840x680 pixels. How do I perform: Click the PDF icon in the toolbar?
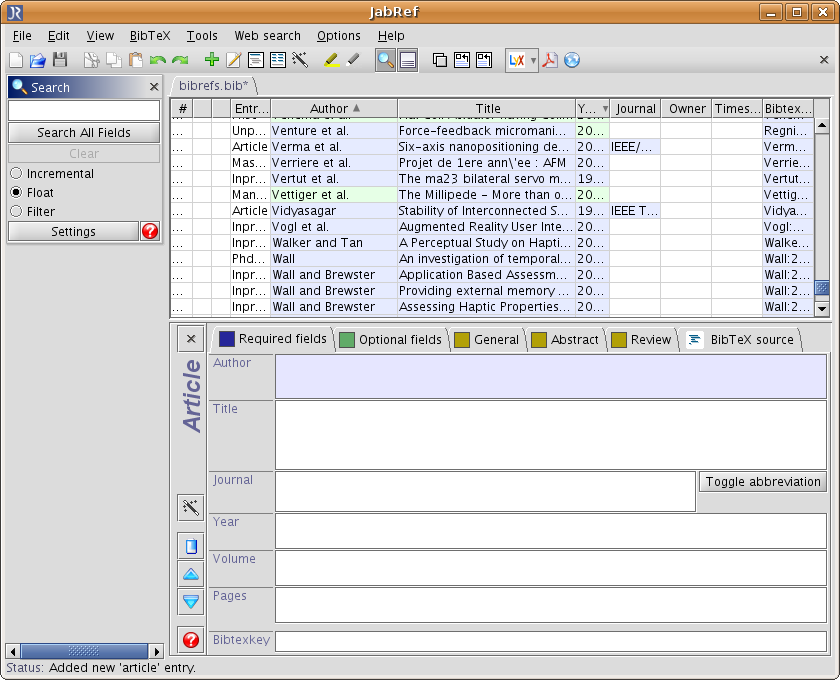coord(550,60)
